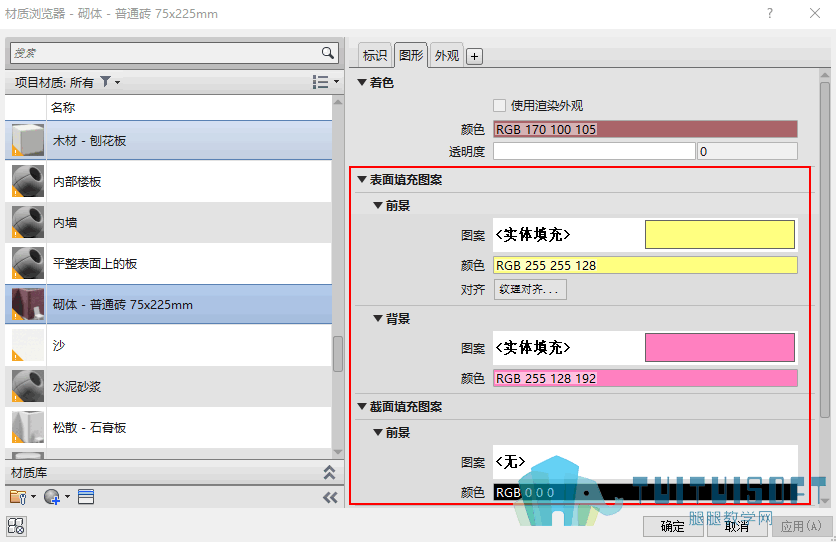Open dropdown arrow beside new material globe
This screenshot has height=542, width=836.
tap(68, 497)
